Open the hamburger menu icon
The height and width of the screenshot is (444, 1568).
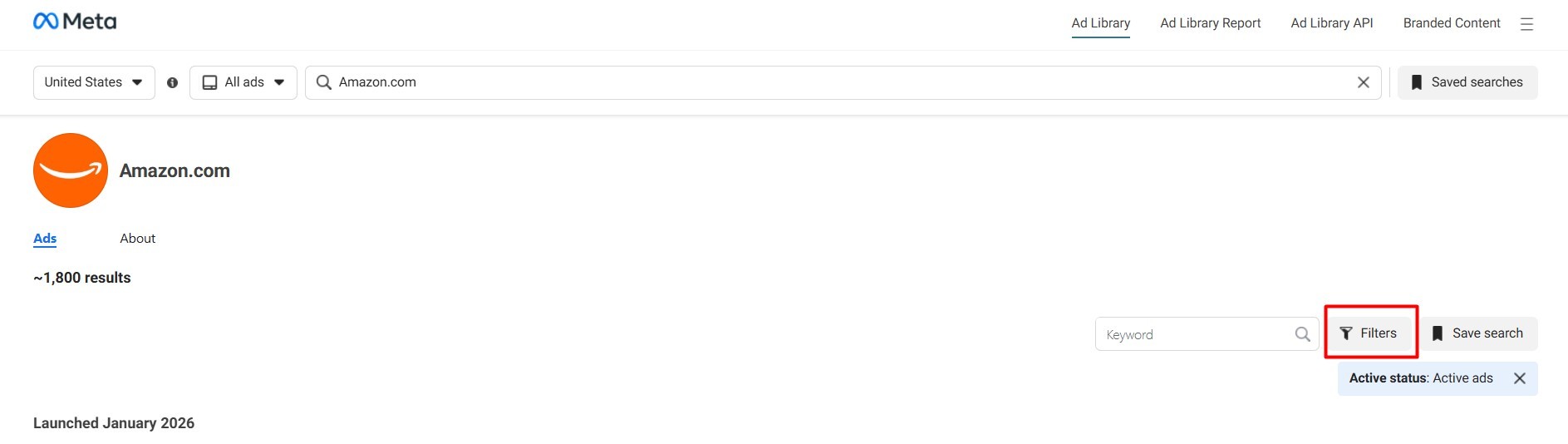[1526, 24]
